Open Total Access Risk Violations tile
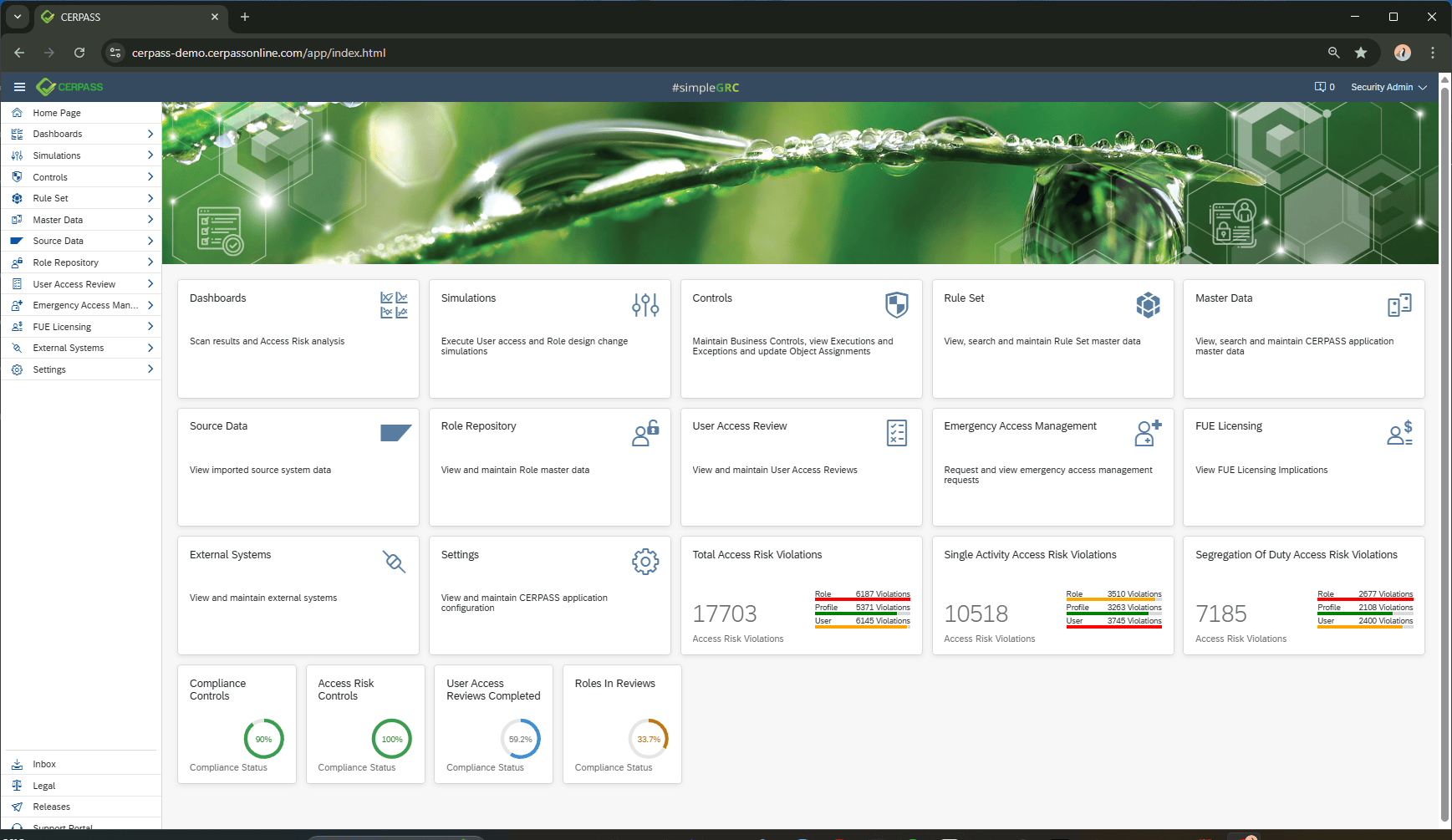 (x=801, y=595)
